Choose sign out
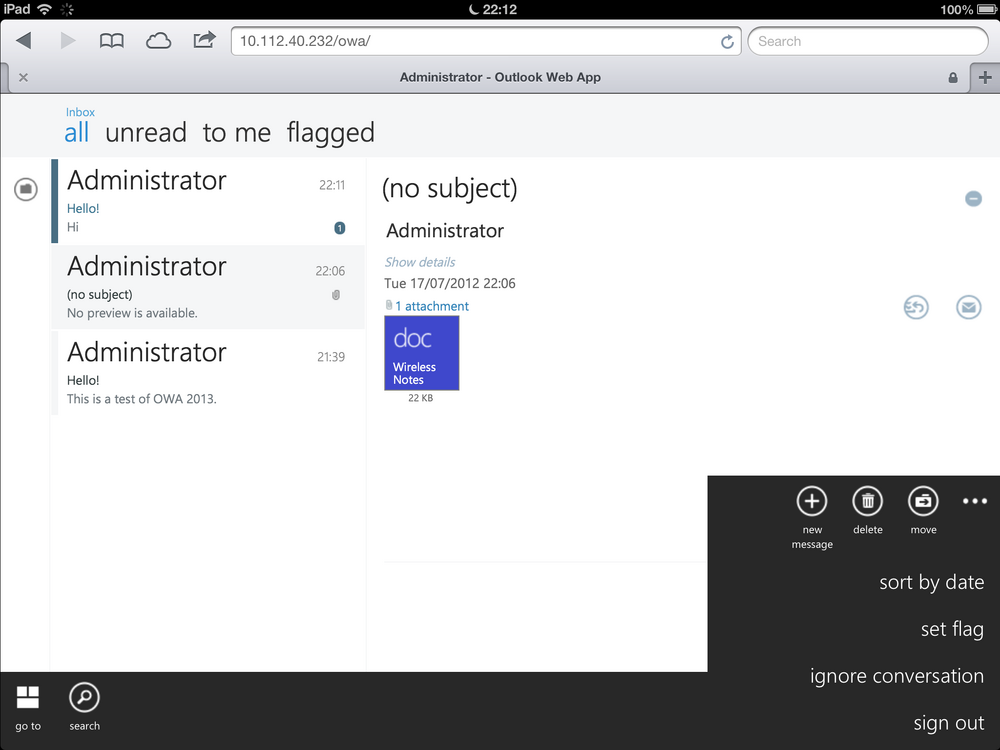 (948, 723)
